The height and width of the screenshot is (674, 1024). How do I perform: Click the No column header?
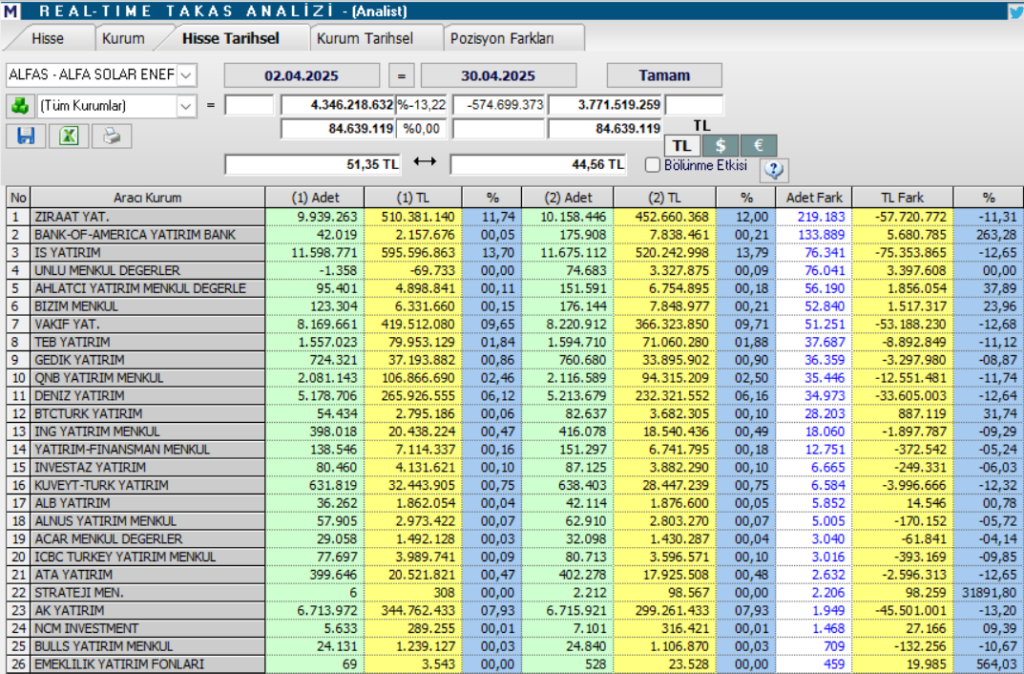pos(18,197)
